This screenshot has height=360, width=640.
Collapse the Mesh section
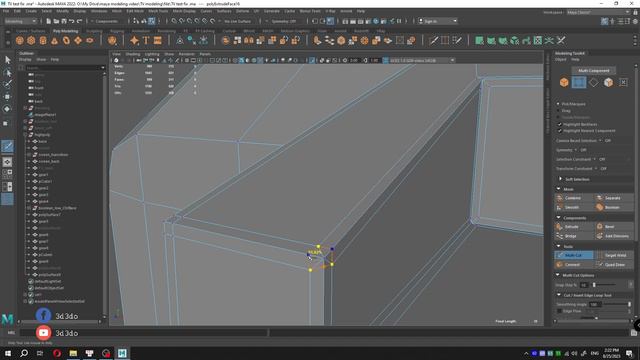click(558, 189)
